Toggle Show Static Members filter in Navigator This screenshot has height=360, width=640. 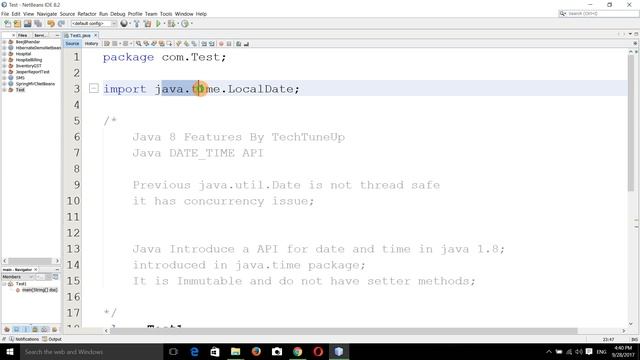tap(26, 329)
